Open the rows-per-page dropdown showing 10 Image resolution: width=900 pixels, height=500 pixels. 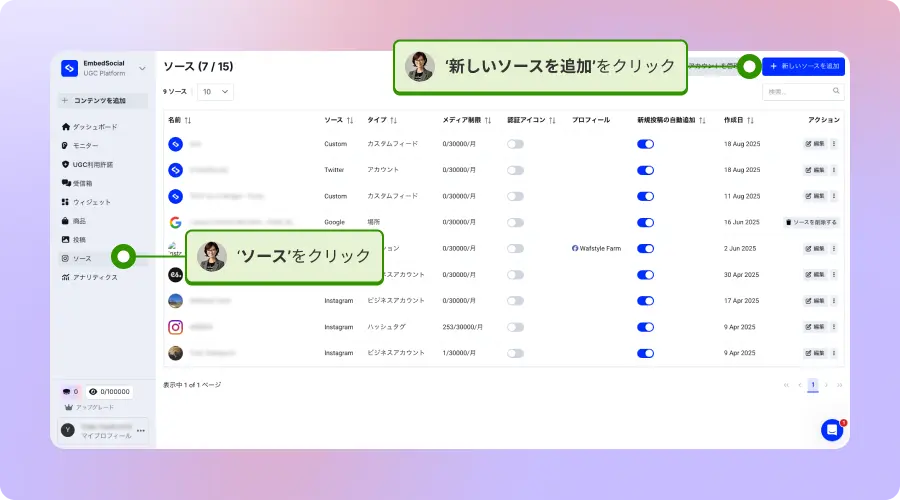click(x=215, y=91)
